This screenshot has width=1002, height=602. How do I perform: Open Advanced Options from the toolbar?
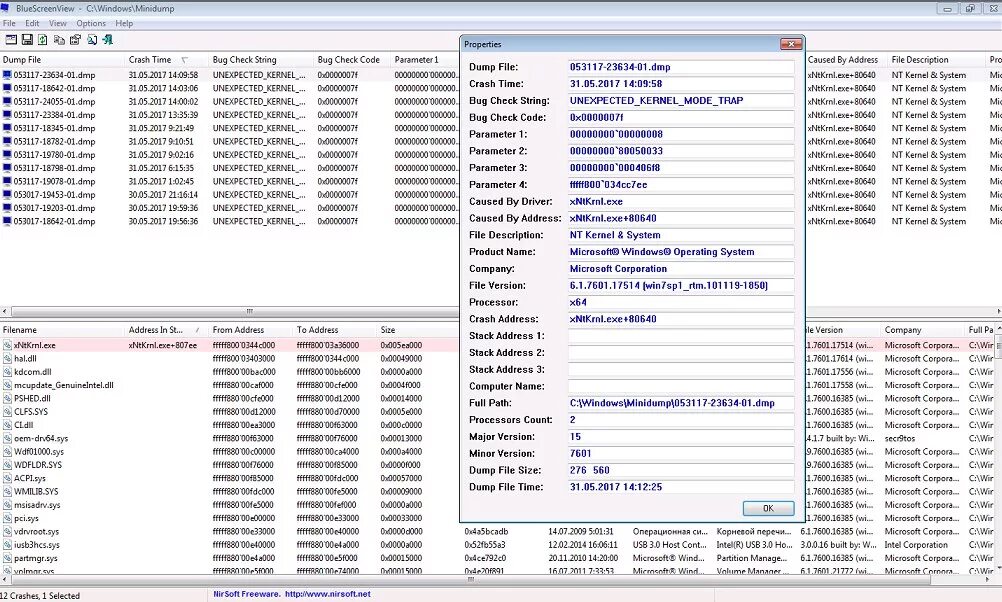(11, 40)
